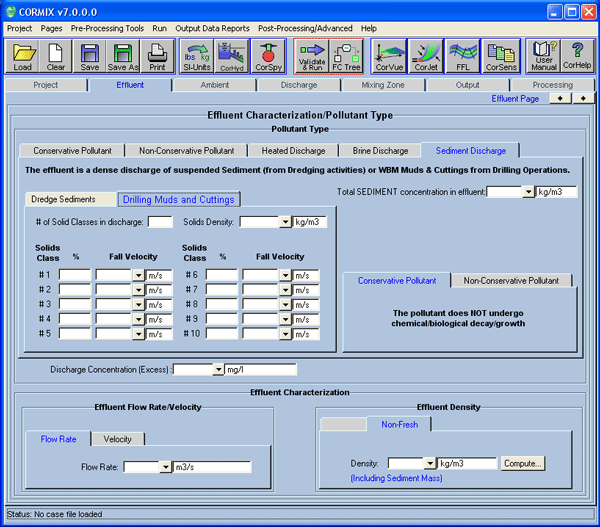The width and height of the screenshot is (600, 527).
Task: Click the Discharge Concentration mg/l unit field
Action: [261, 370]
